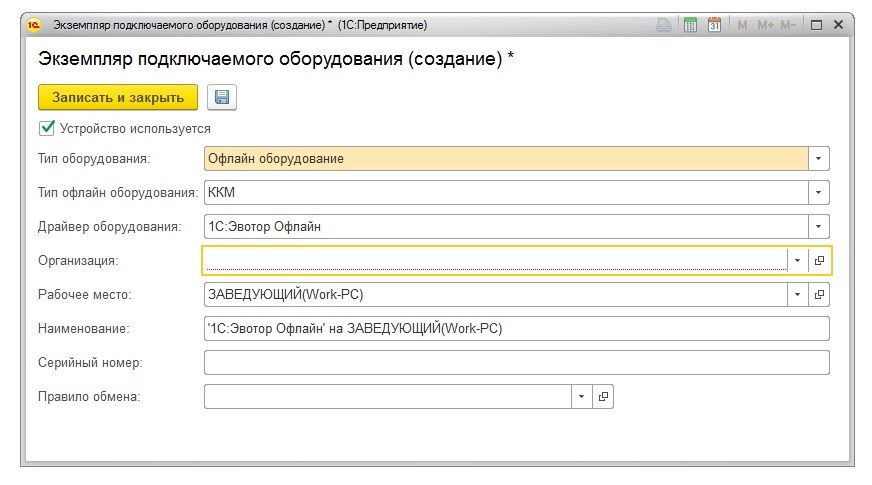
Task: Click the diskette save icon button
Action: pos(222,97)
